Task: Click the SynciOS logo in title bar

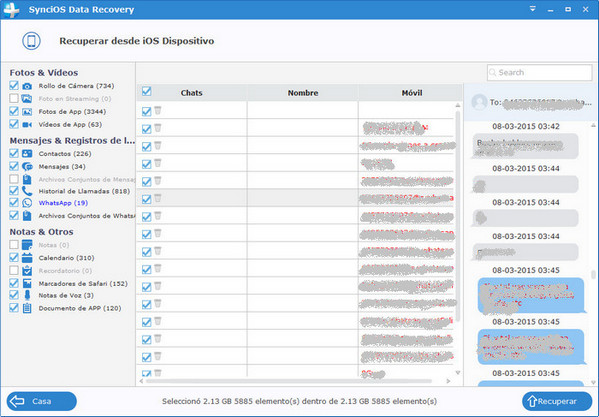Action: pyautogui.click(x=11, y=10)
